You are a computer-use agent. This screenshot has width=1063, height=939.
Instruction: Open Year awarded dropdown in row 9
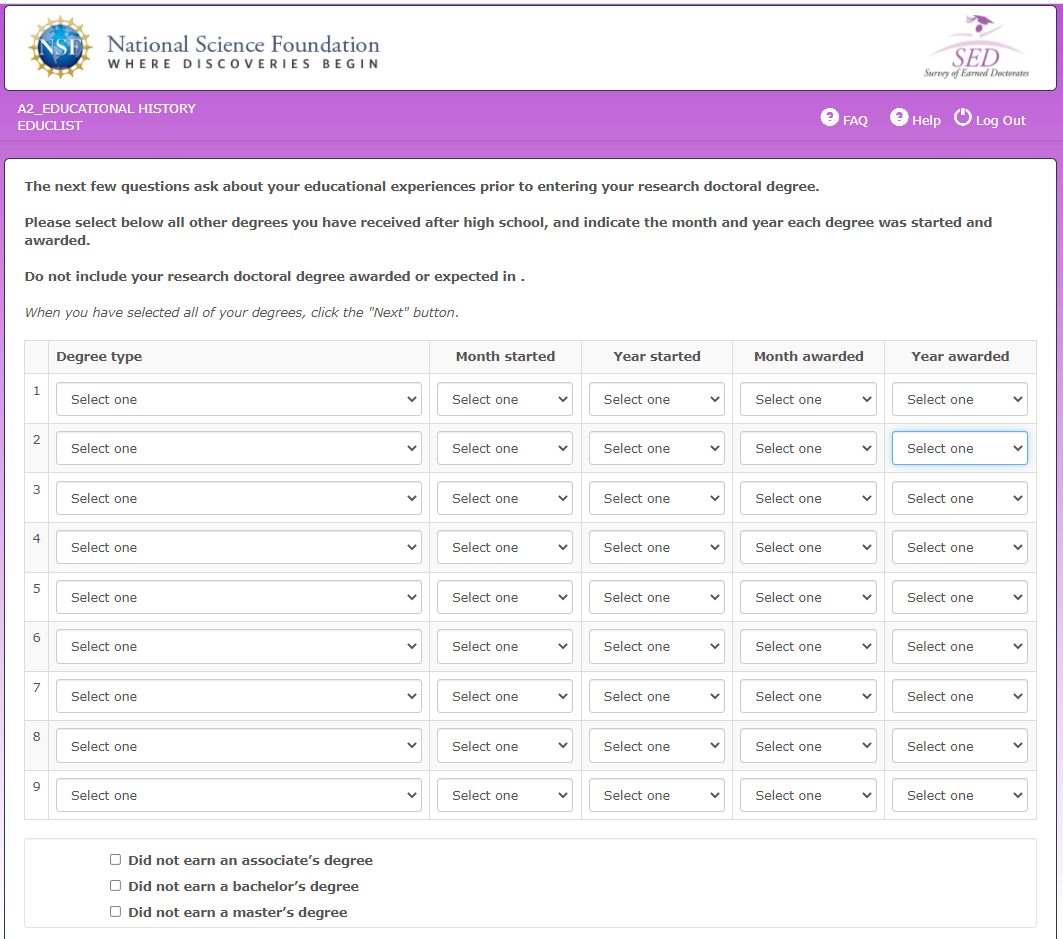click(x=959, y=795)
